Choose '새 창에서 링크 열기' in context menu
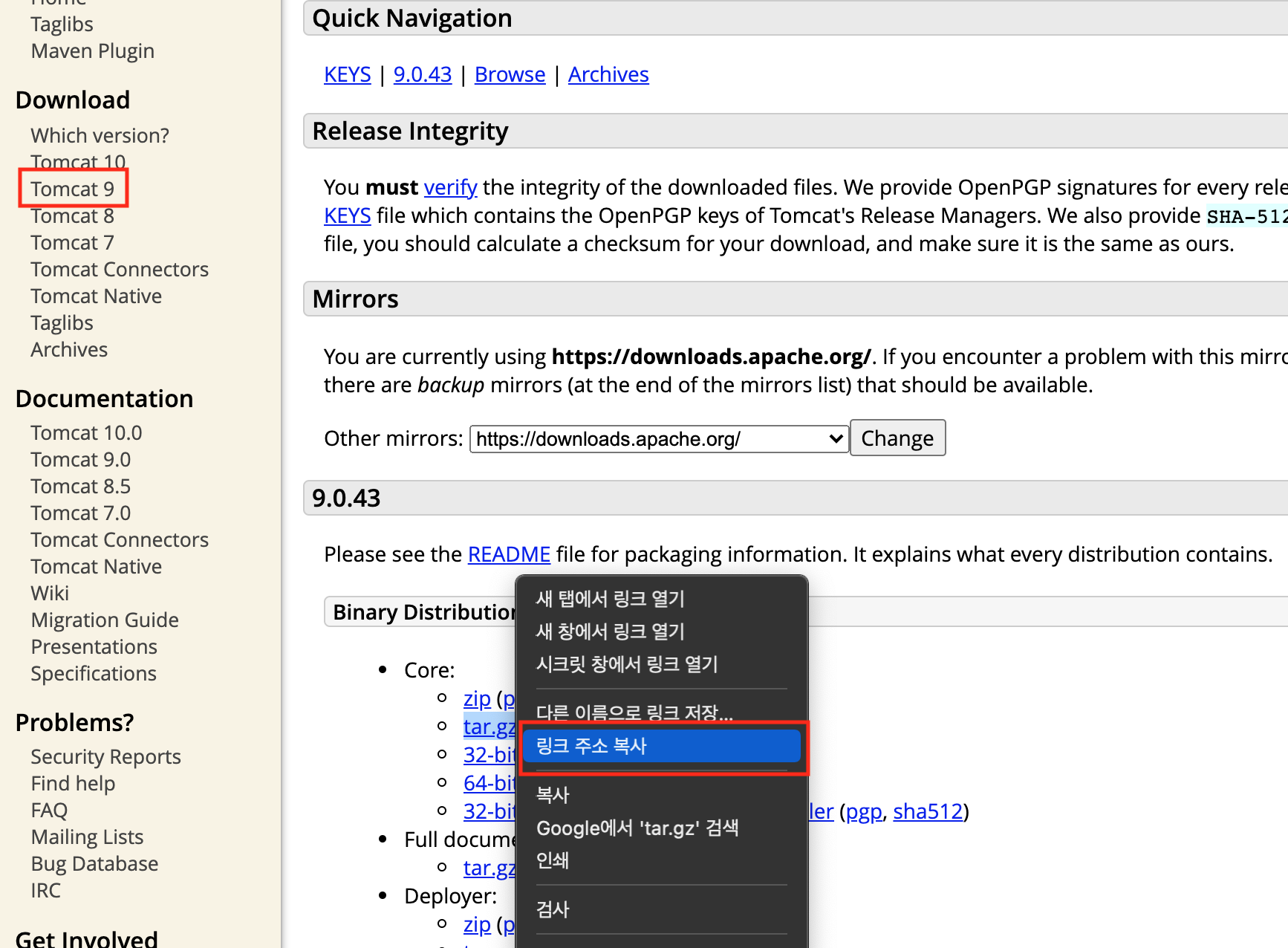Screen dimensions: 1288x948 (661, 632)
